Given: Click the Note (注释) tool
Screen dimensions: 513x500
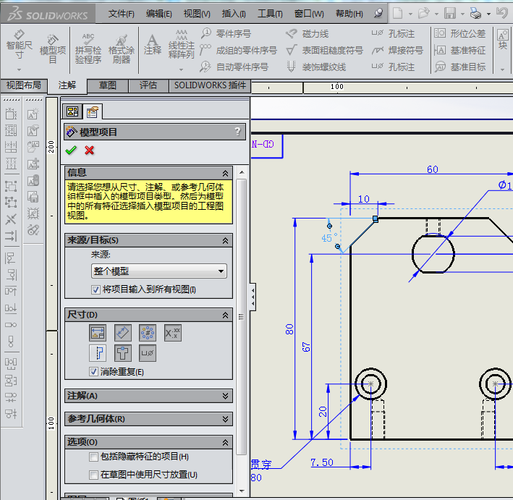Looking at the screenshot, I should (152, 45).
